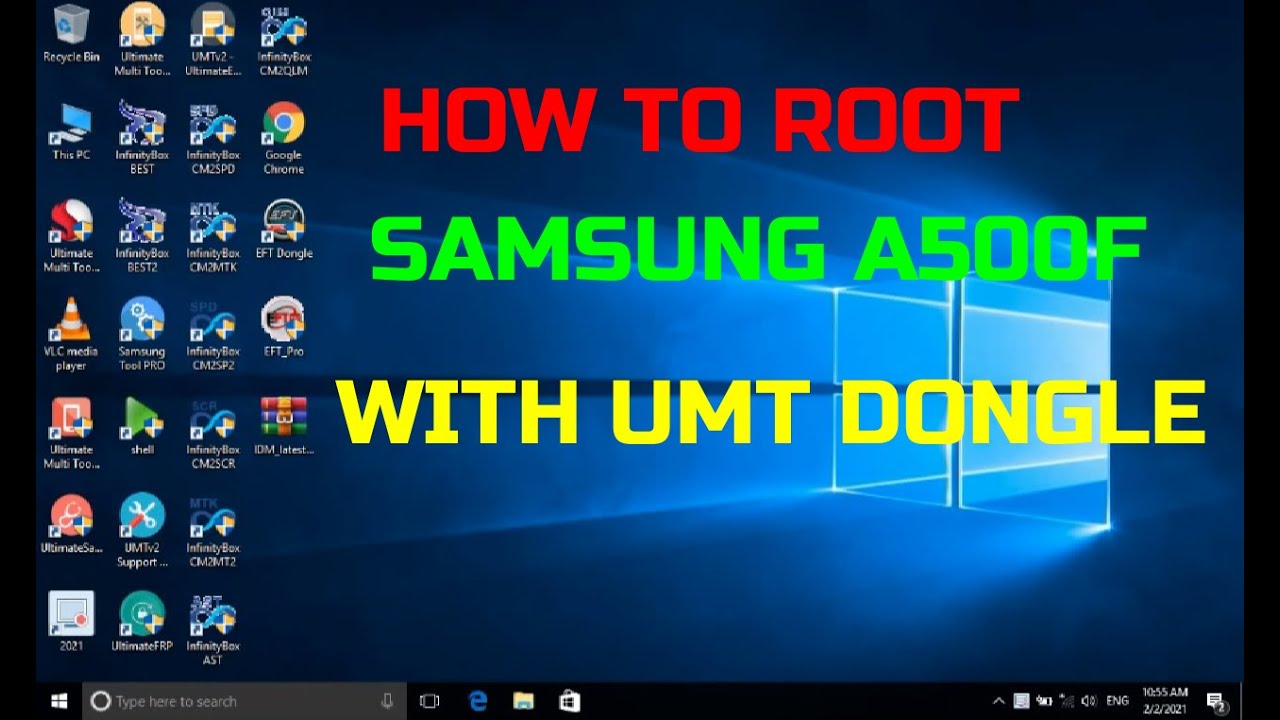Open EFT Dongle shortcut
This screenshot has height=720, width=1280.
coord(284,229)
